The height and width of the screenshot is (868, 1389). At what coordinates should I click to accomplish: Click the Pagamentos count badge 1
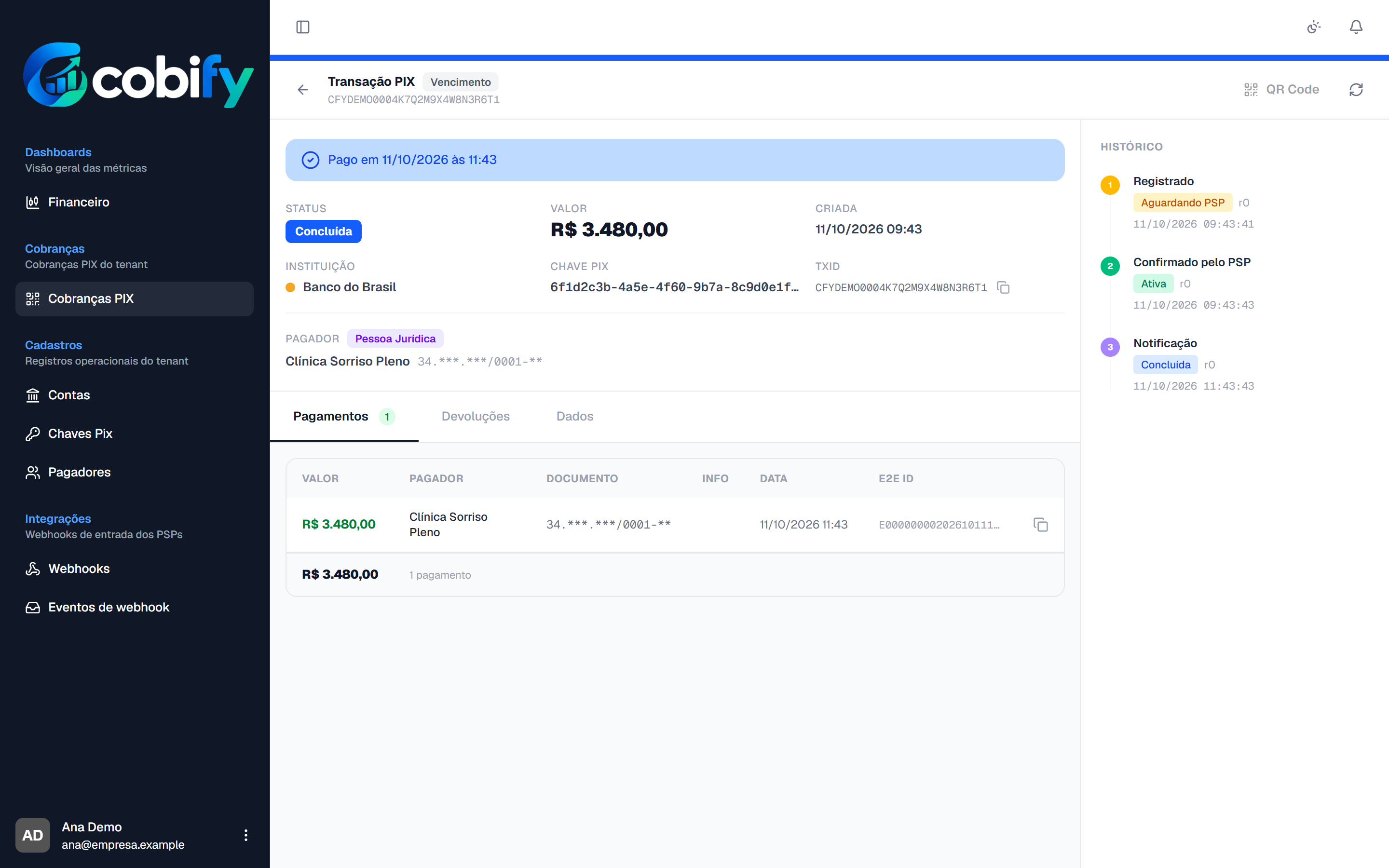[387, 417]
